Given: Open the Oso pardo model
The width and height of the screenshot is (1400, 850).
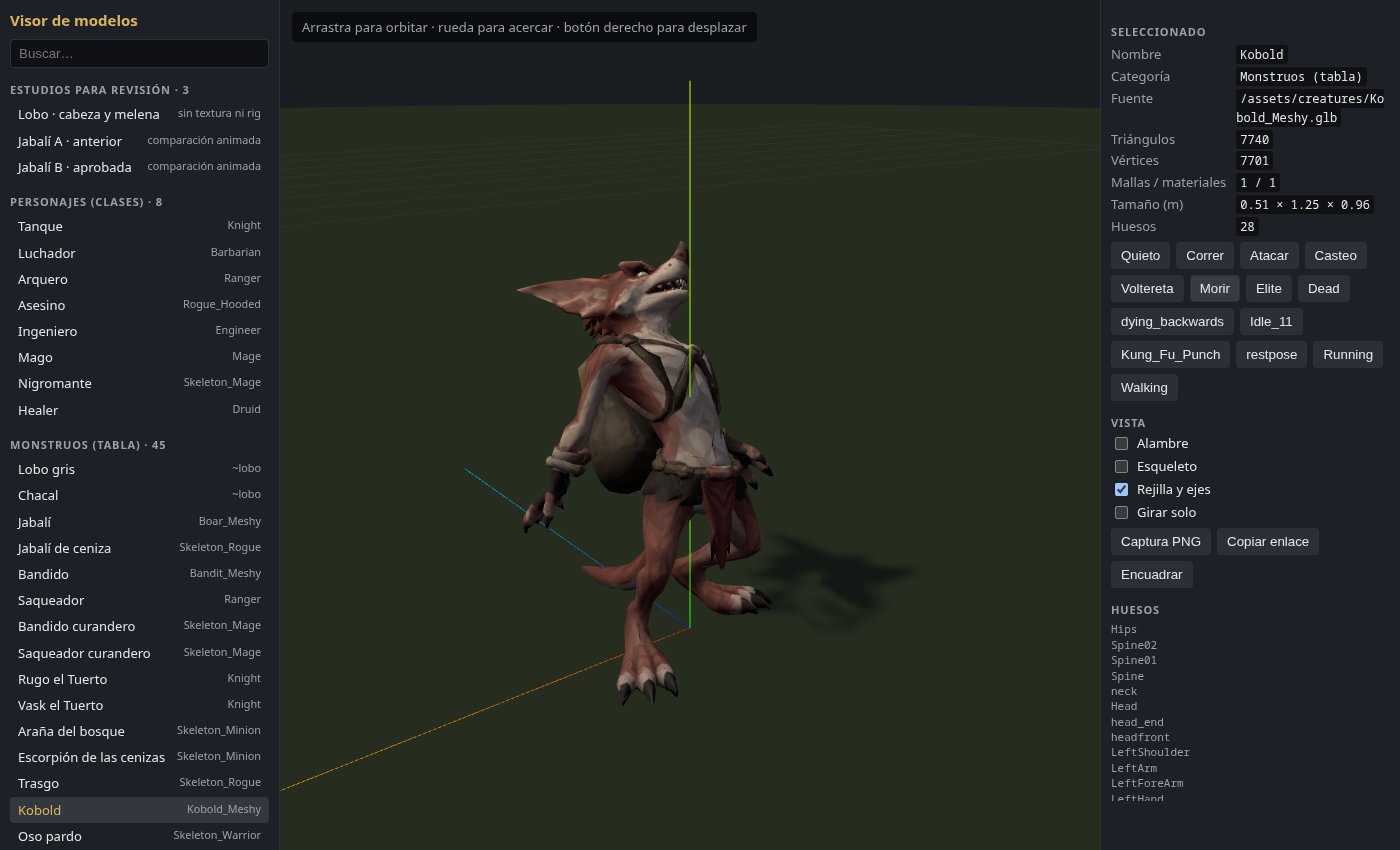Looking at the screenshot, I should [x=139, y=836].
